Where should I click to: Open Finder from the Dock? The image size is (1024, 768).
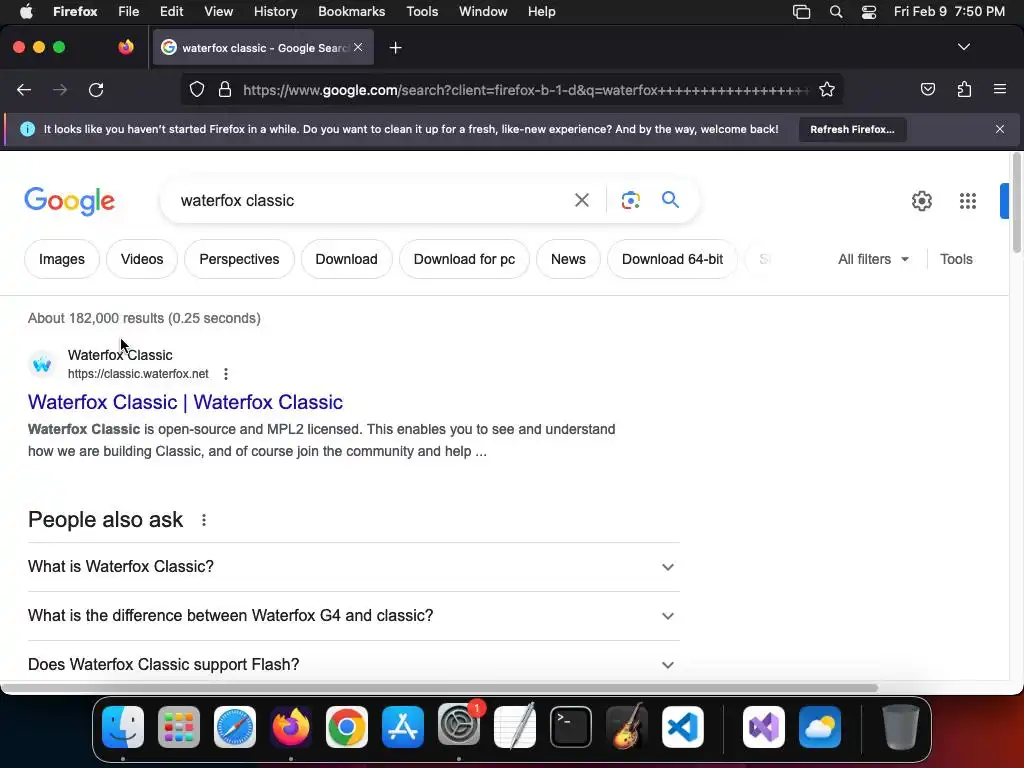123,727
